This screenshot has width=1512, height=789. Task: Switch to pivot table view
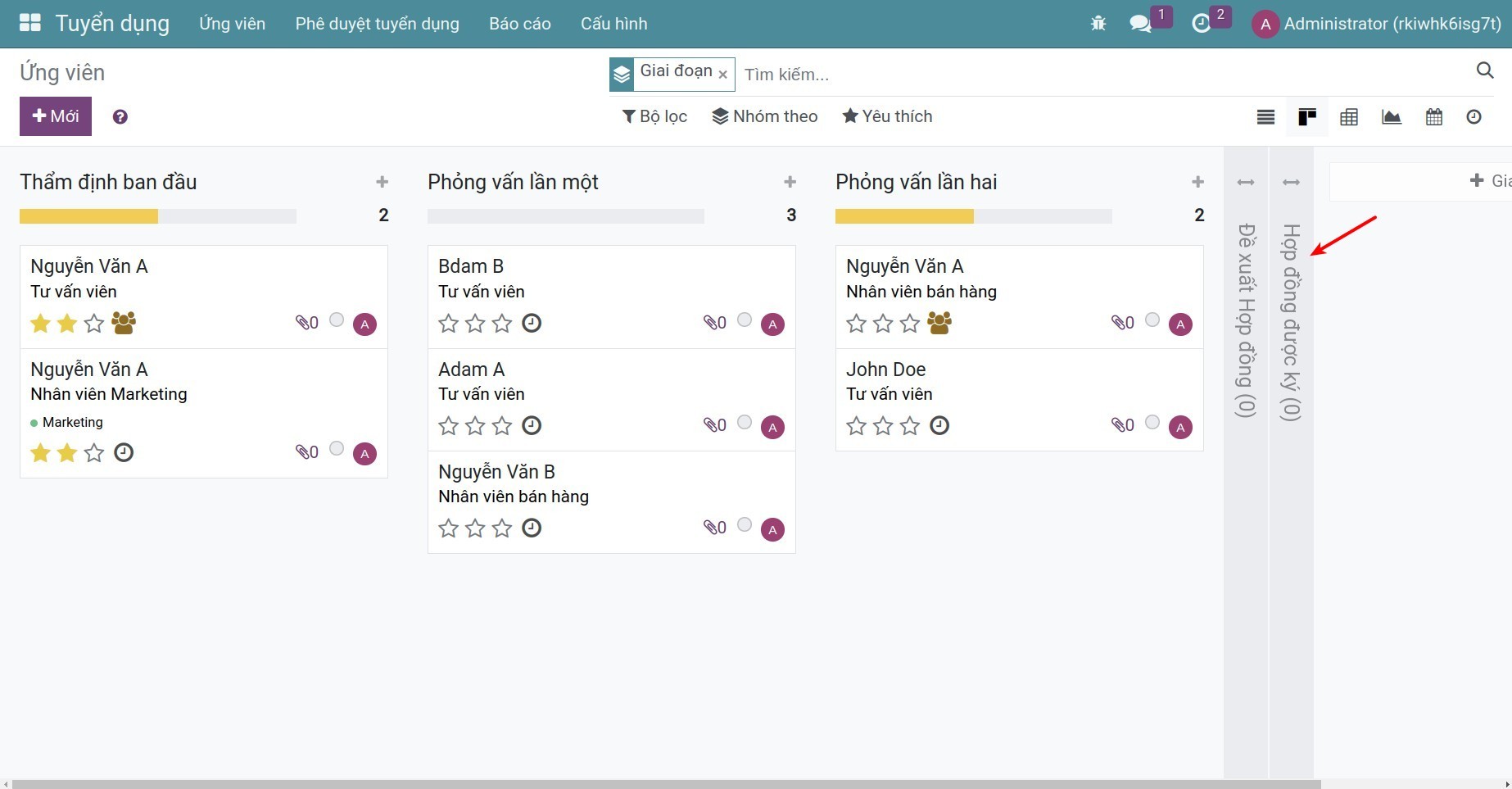tap(1349, 117)
